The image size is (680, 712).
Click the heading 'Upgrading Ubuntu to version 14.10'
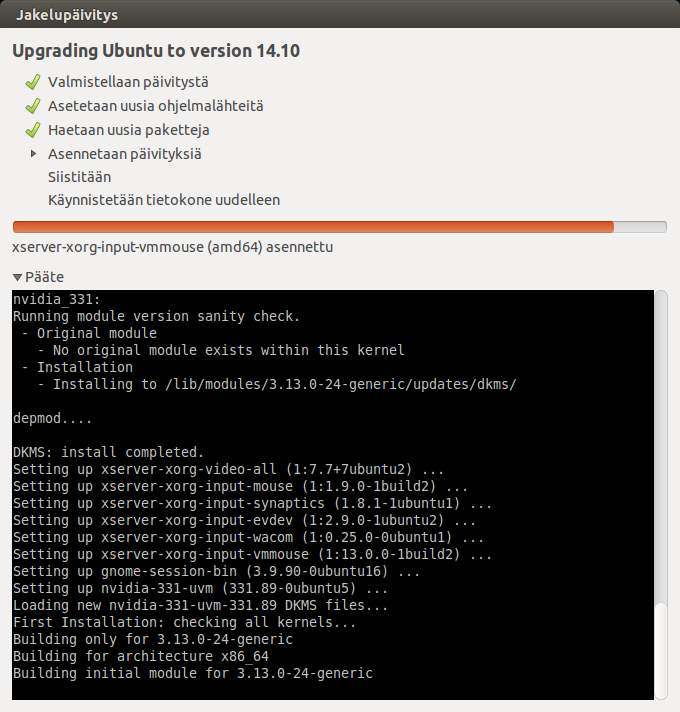coord(156,51)
